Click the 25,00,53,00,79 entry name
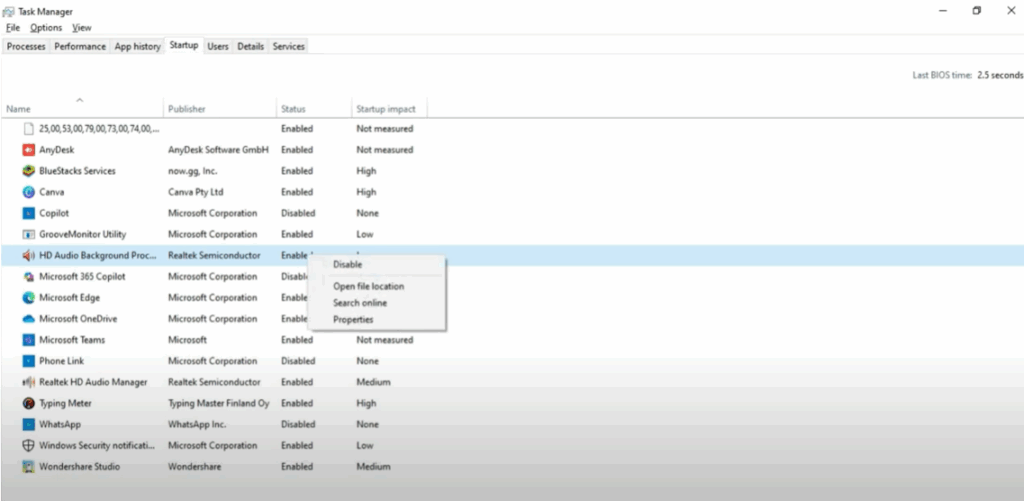 click(x=99, y=129)
